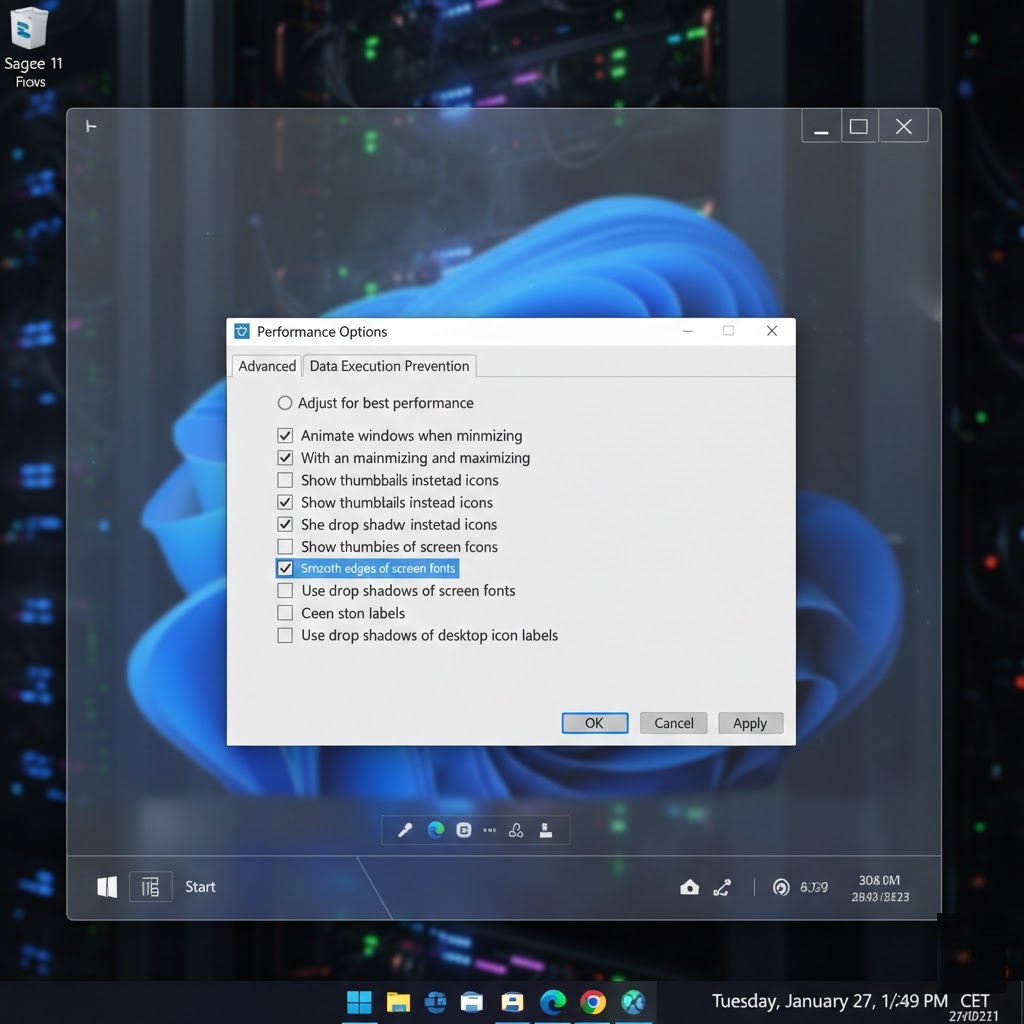The image size is (1024, 1024).
Task: Uncheck Show thumblails instead icons
Action: pyautogui.click(x=285, y=502)
